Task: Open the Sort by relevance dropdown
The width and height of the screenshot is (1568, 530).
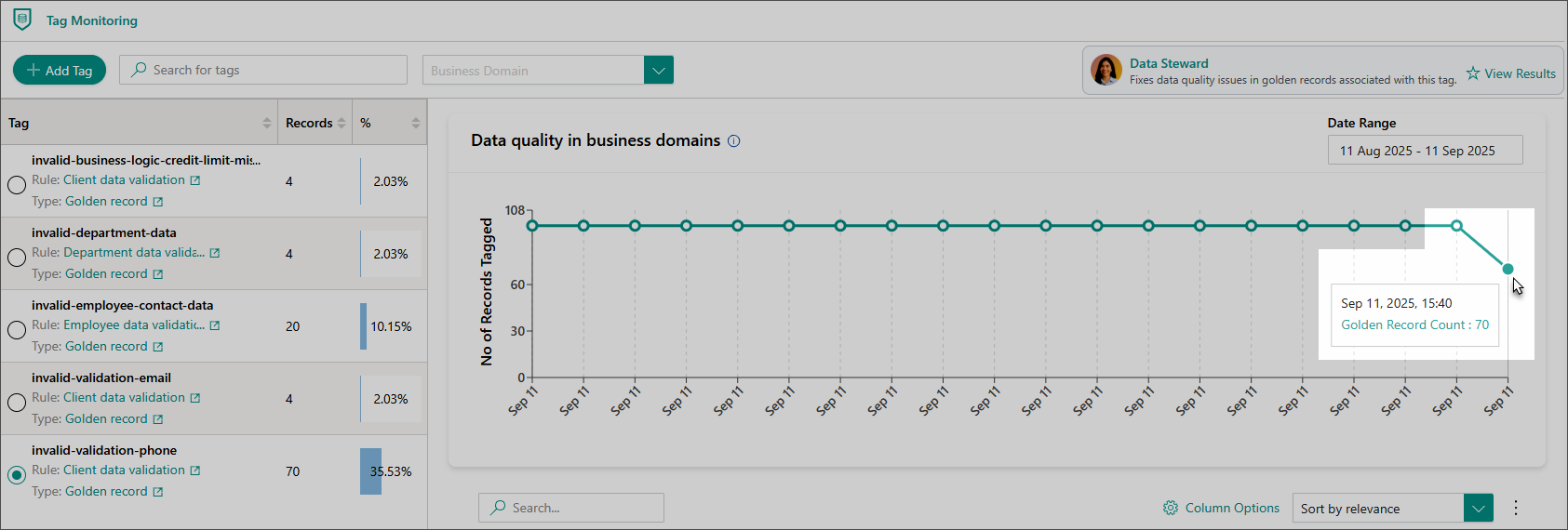Action: pyautogui.click(x=1478, y=509)
